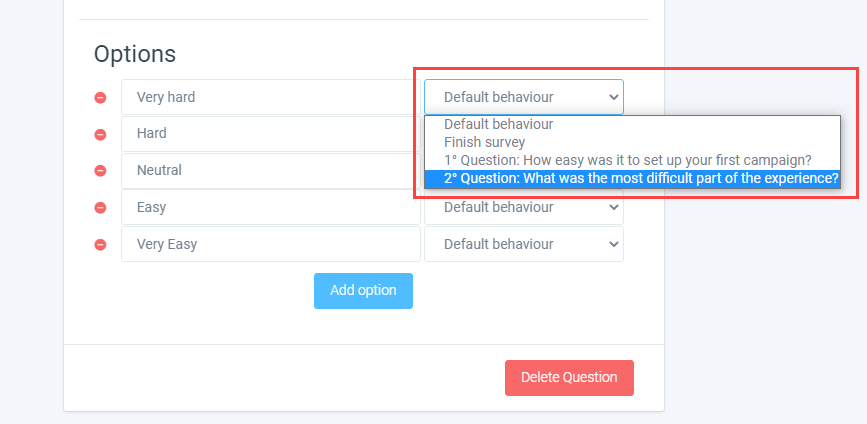Select the highlighted 2° Question entry

(640, 179)
